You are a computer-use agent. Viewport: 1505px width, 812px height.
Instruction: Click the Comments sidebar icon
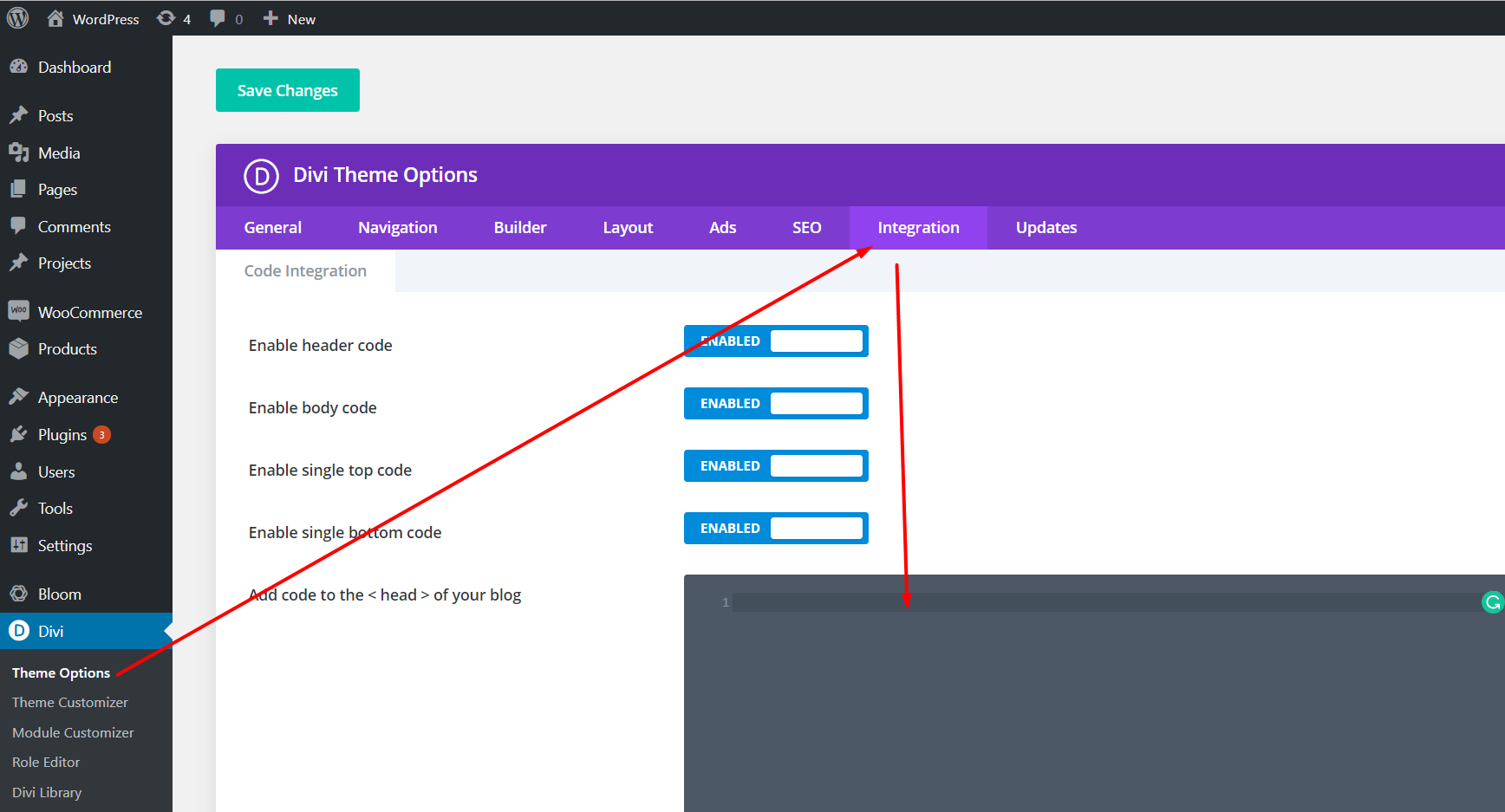pyautogui.click(x=18, y=226)
